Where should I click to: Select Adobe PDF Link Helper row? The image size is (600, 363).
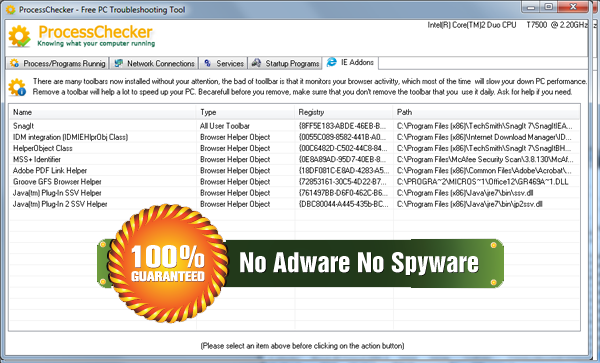pyautogui.click(x=294, y=170)
